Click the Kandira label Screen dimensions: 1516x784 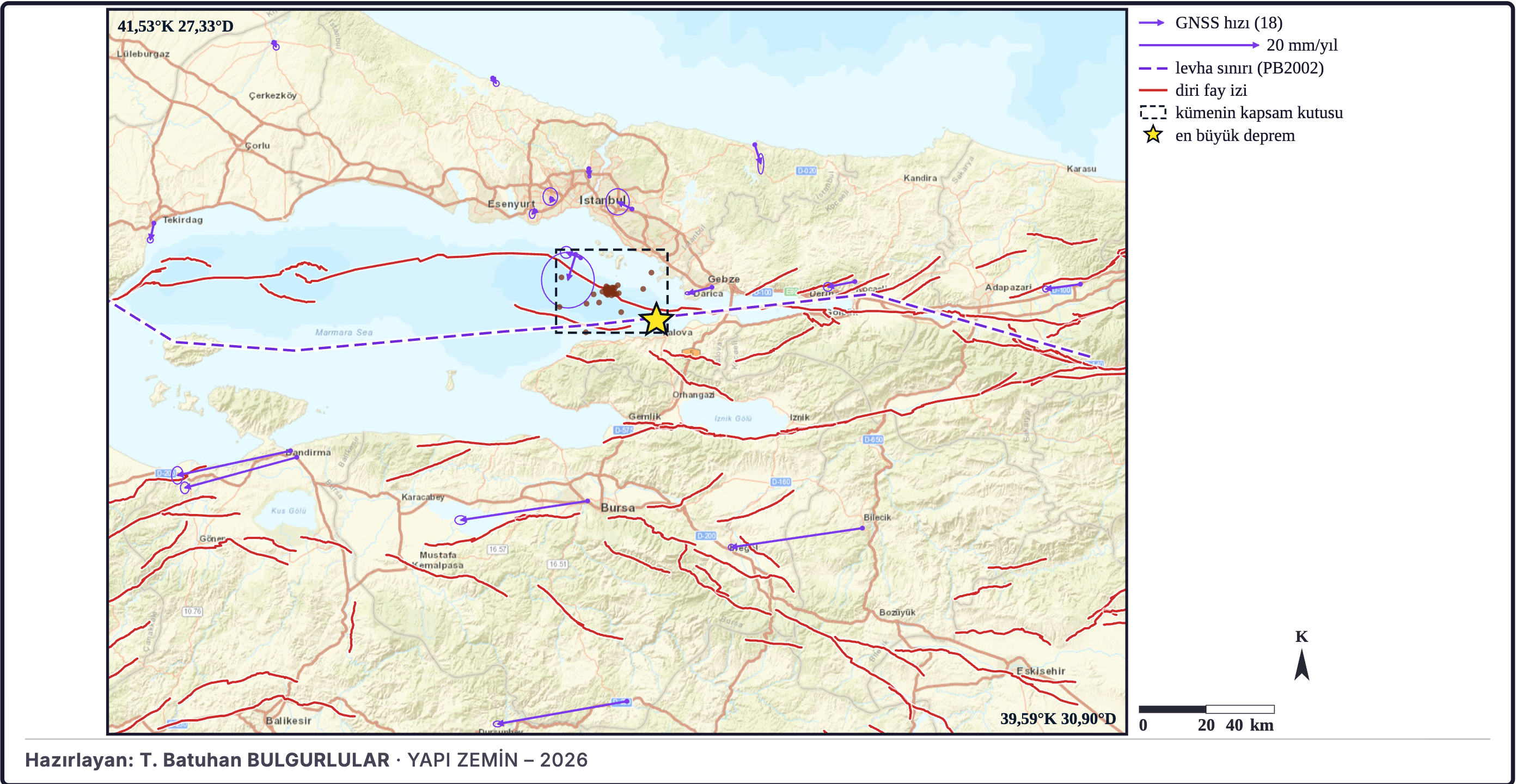920,177
